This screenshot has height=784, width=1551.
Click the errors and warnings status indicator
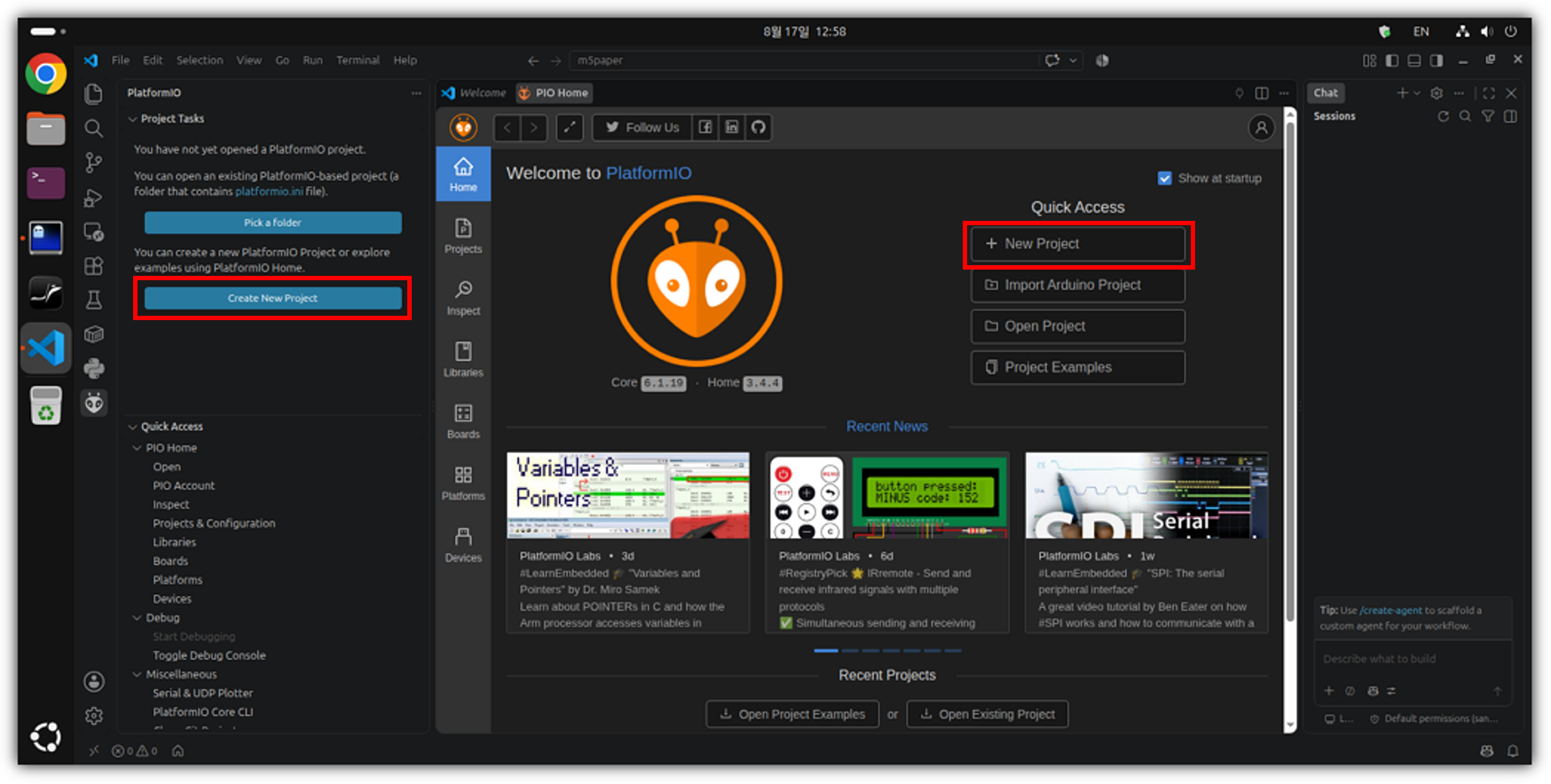[135, 751]
